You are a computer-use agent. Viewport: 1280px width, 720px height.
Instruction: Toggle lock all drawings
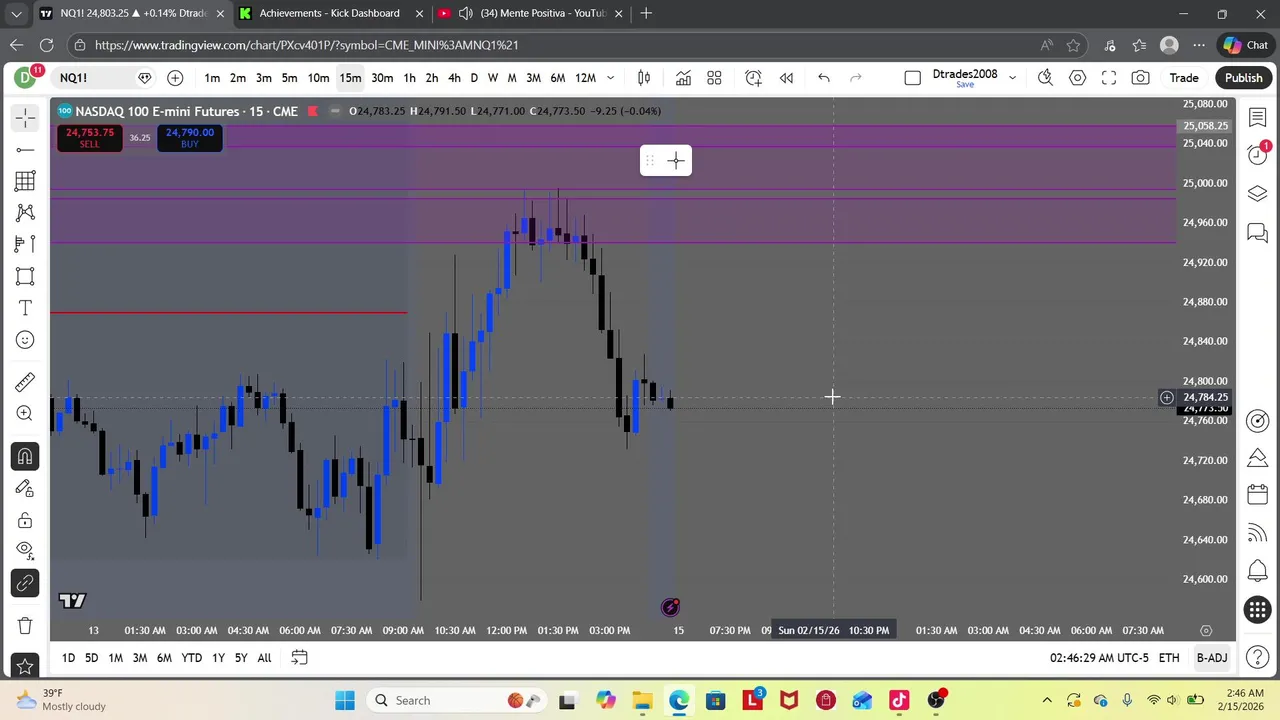pos(25,520)
